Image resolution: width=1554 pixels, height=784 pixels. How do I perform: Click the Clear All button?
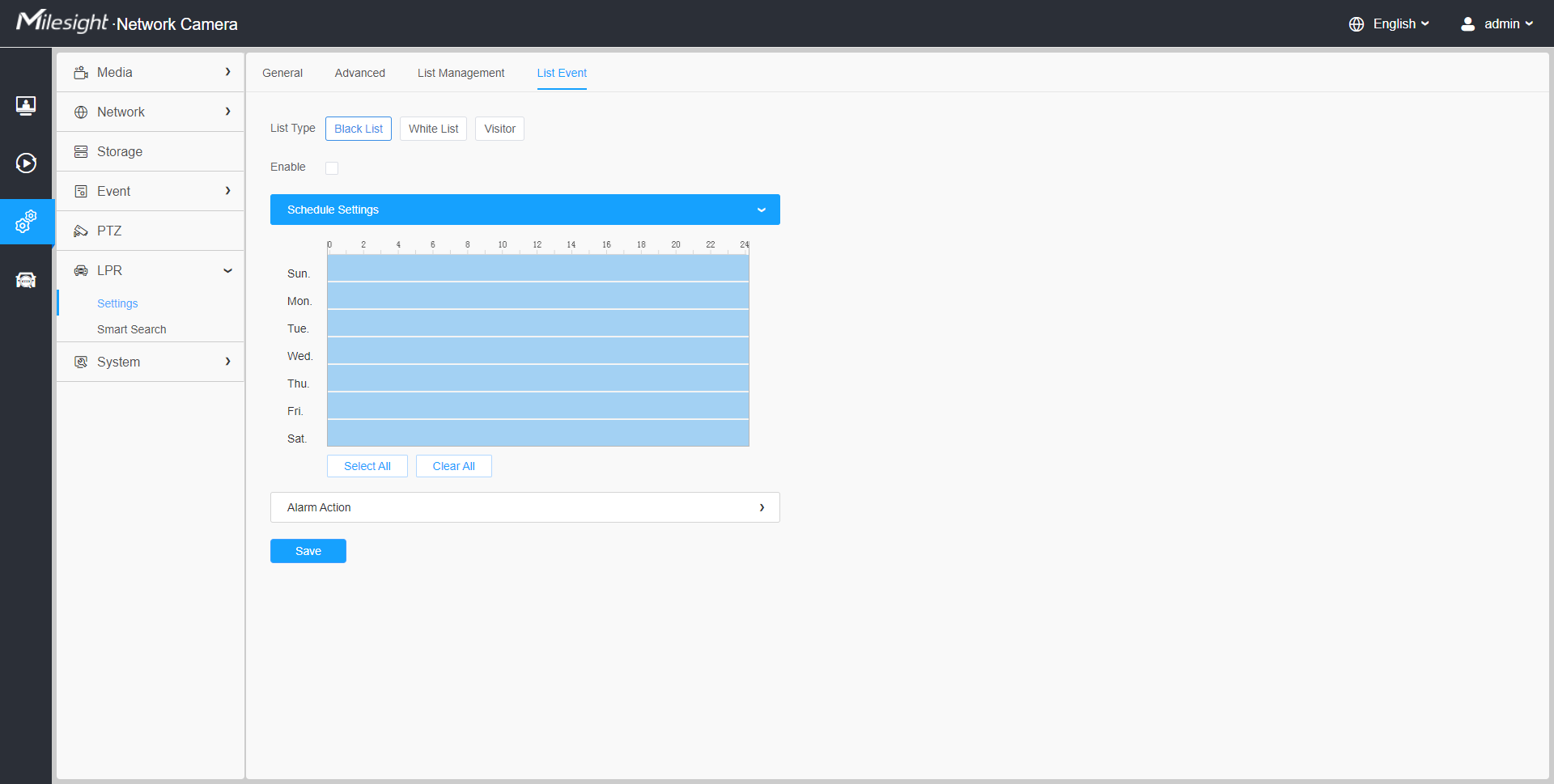(453, 466)
